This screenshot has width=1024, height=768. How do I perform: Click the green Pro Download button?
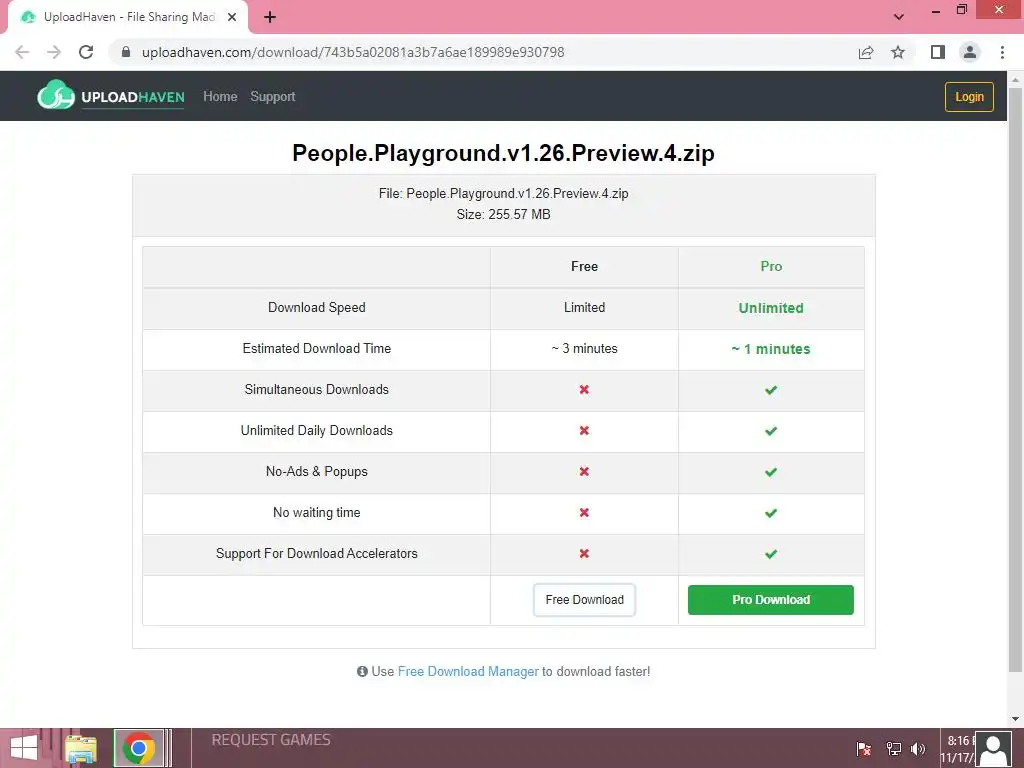[771, 600]
